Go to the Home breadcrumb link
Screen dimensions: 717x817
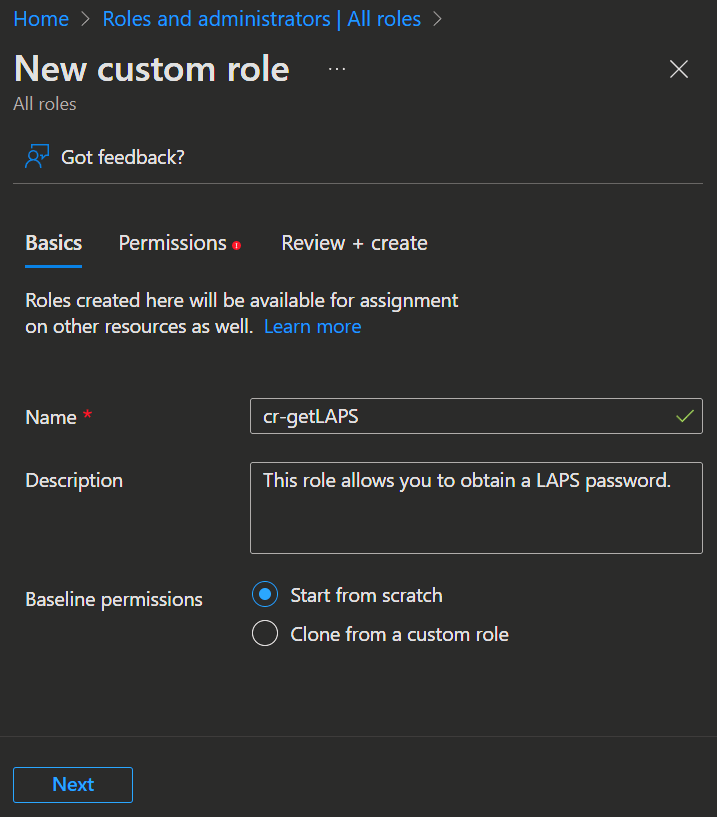(x=41, y=19)
